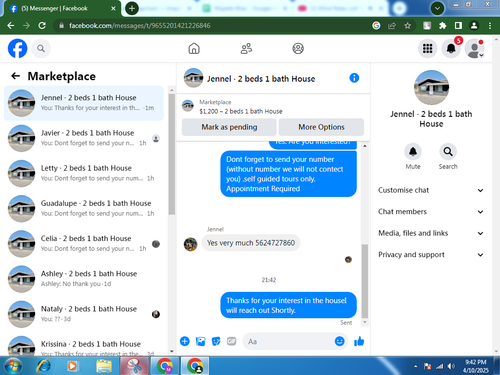Go back using the Marketplace arrow
The image size is (500, 375).
point(15,76)
